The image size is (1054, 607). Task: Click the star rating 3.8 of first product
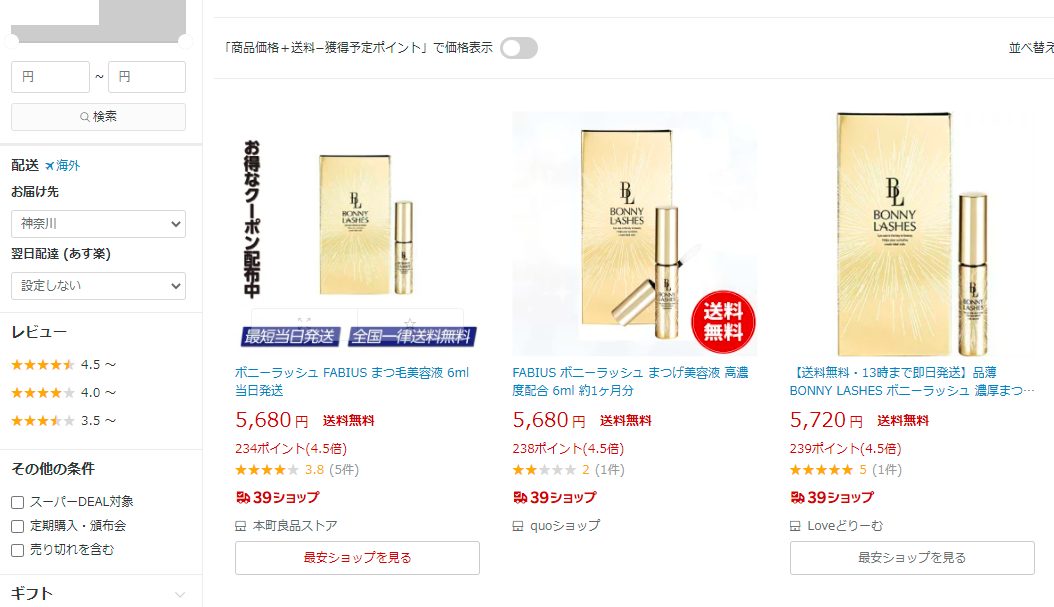pos(267,470)
